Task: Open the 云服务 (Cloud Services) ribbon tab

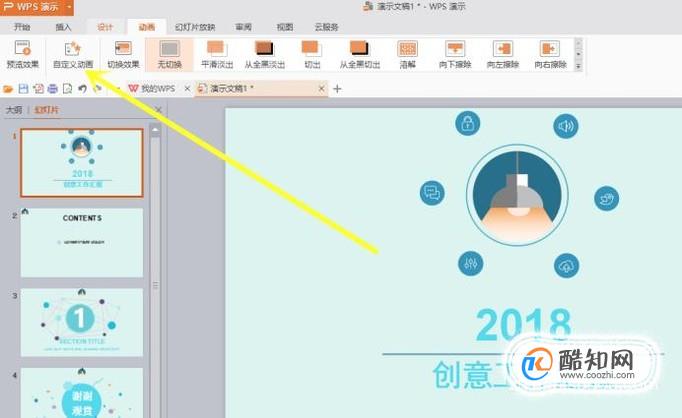Action: click(x=326, y=27)
